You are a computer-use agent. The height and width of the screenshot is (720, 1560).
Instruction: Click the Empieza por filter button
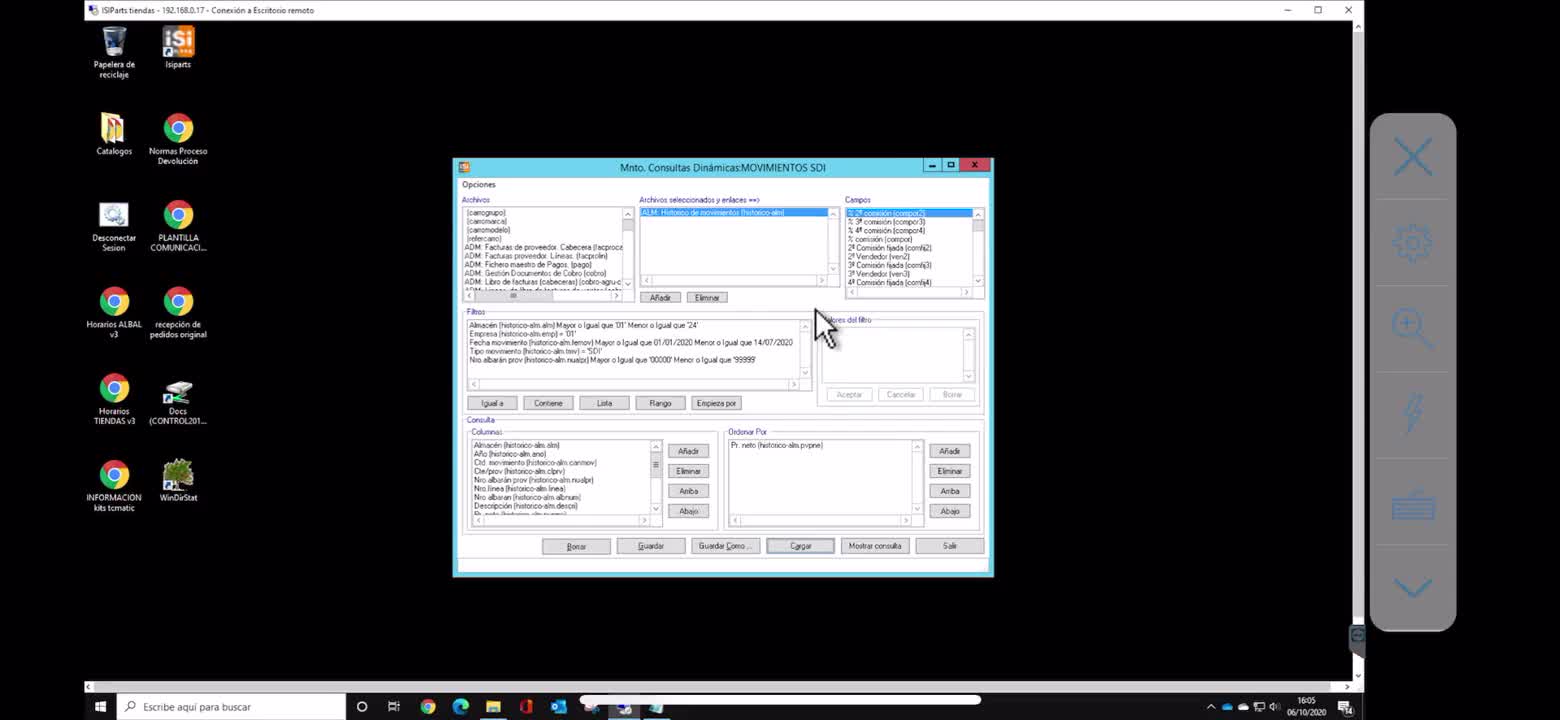tap(716, 403)
